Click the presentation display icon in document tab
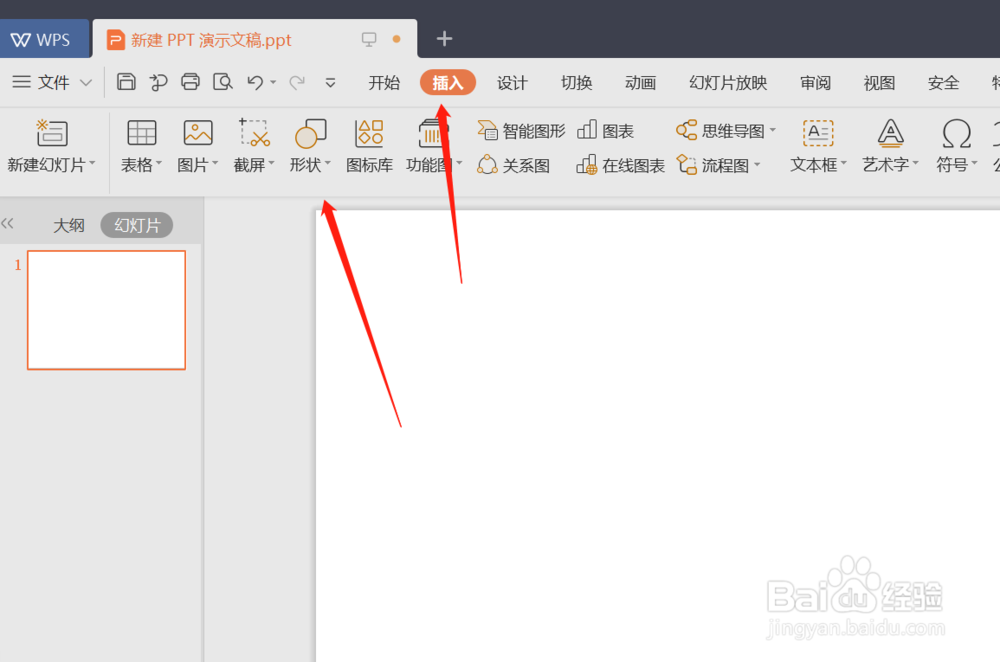 pos(369,40)
